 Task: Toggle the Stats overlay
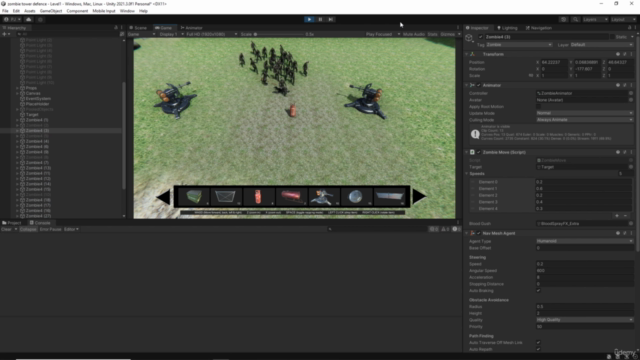pos(432,34)
